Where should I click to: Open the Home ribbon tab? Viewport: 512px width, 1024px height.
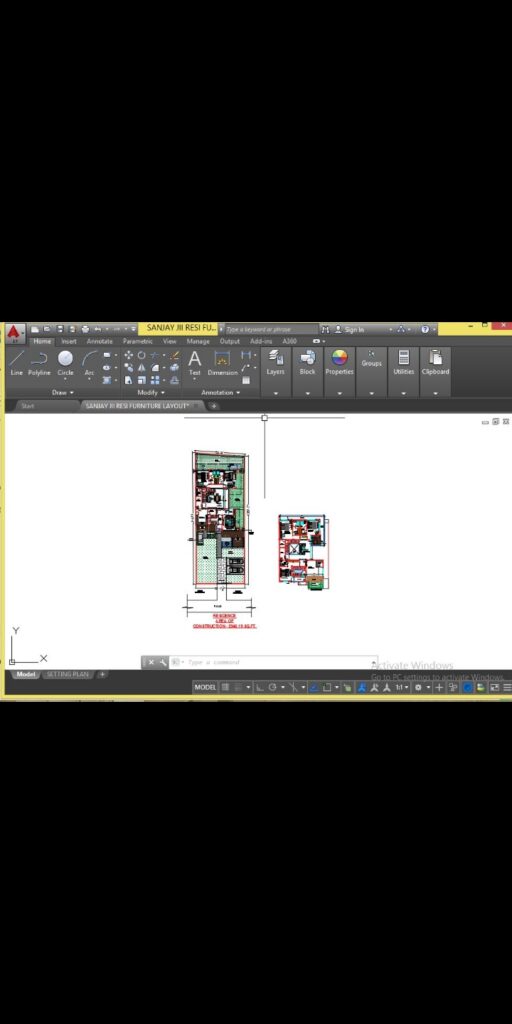pos(42,341)
